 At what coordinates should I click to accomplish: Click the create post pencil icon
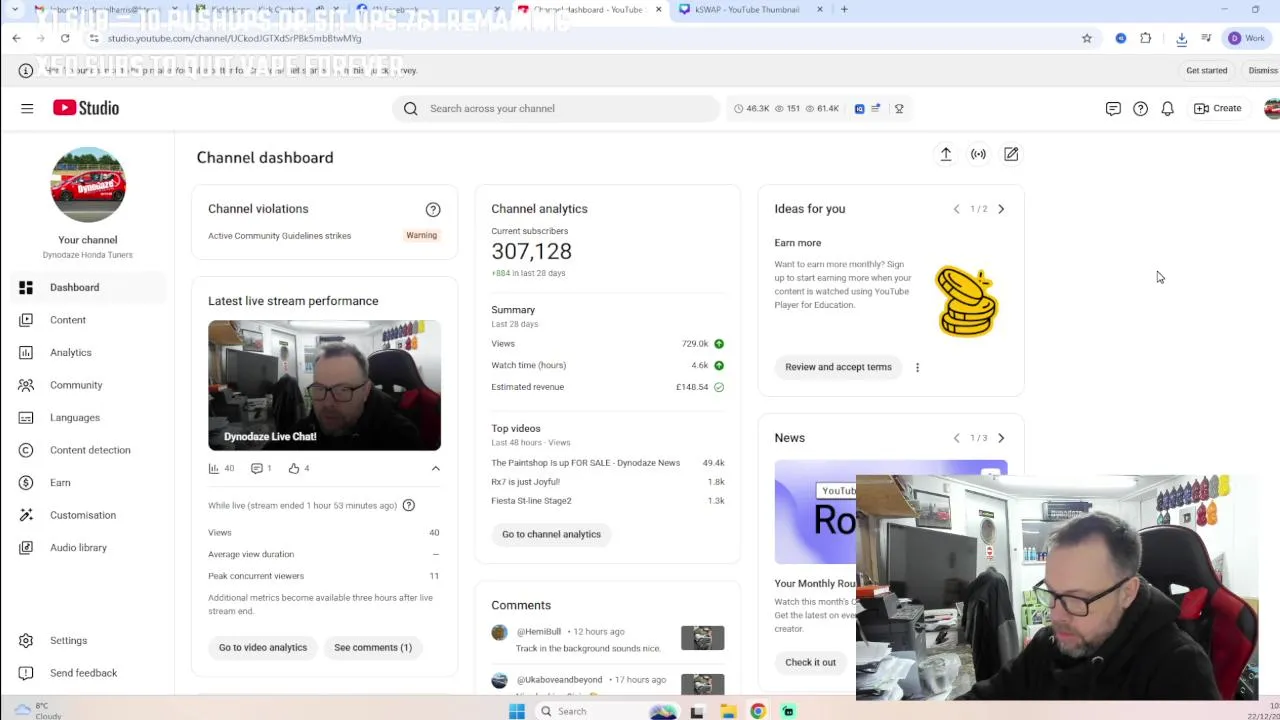[x=1011, y=154]
